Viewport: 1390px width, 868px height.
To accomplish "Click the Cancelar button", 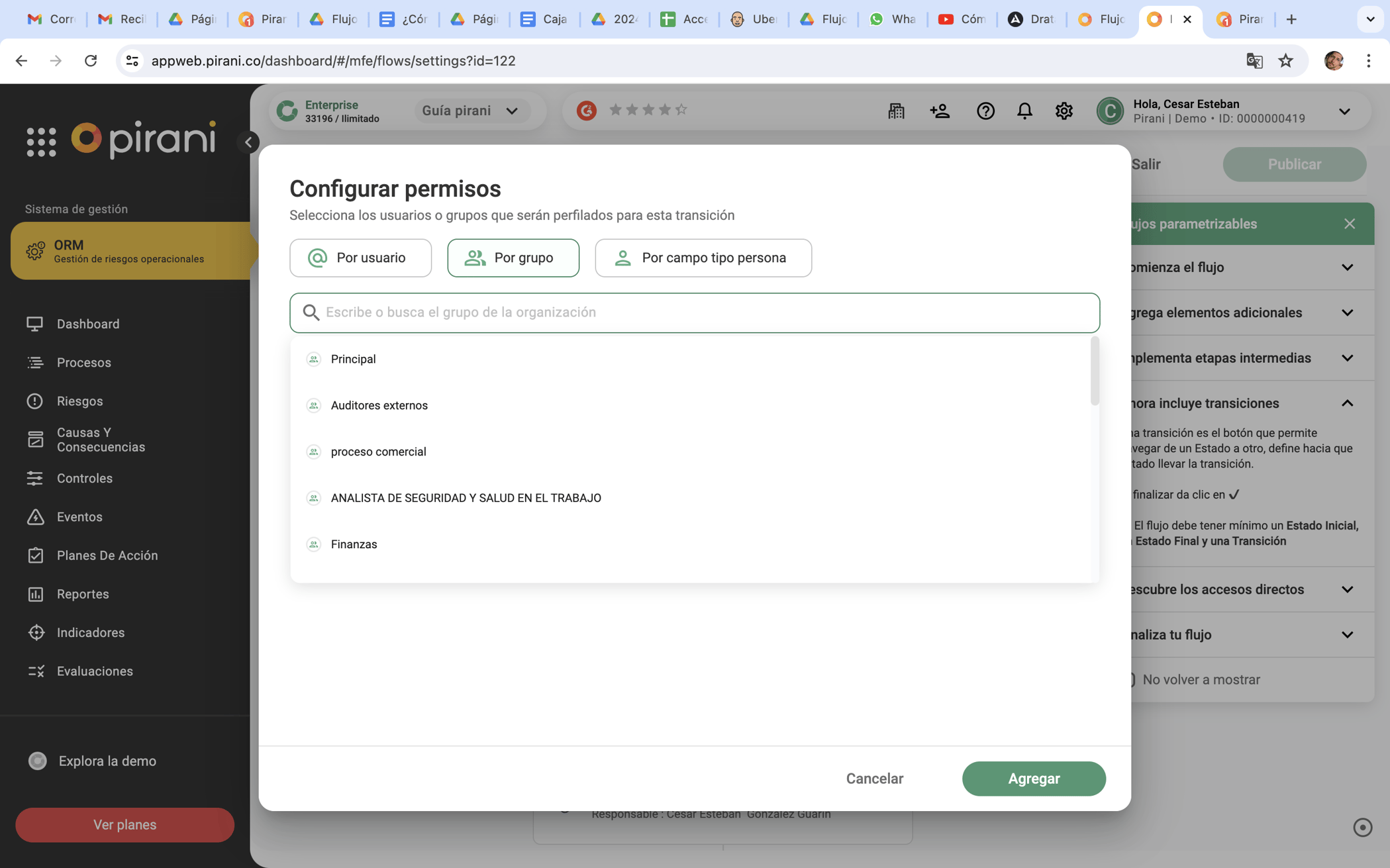I will point(874,778).
